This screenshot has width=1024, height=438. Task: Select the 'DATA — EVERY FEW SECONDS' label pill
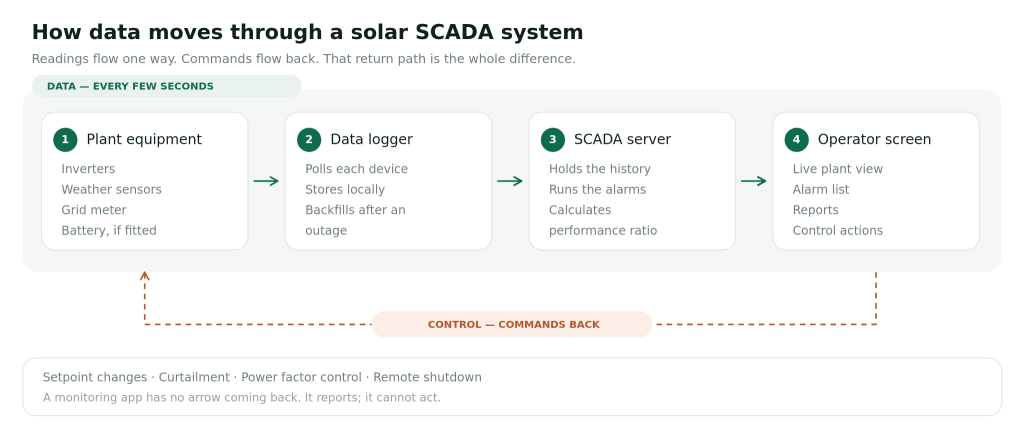point(167,86)
